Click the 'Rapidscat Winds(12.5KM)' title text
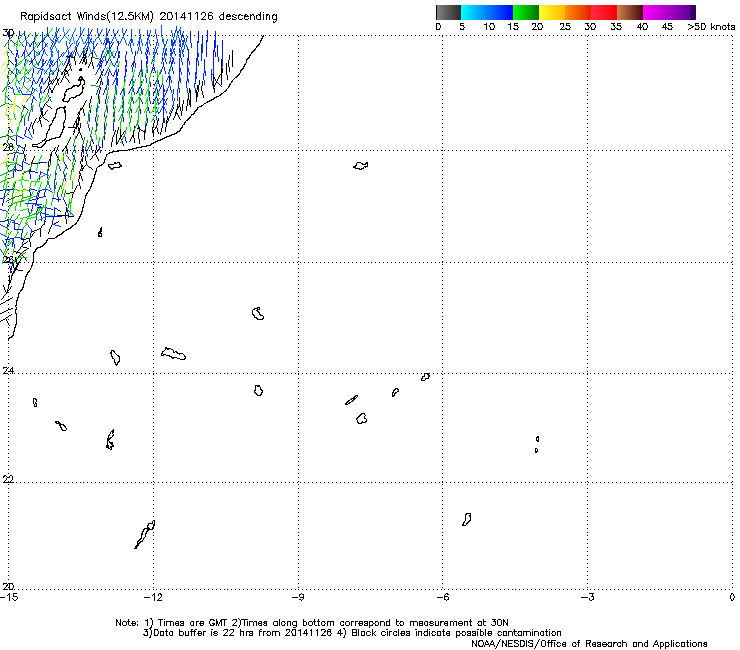The width and height of the screenshot is (740, 650). (87, 17)
